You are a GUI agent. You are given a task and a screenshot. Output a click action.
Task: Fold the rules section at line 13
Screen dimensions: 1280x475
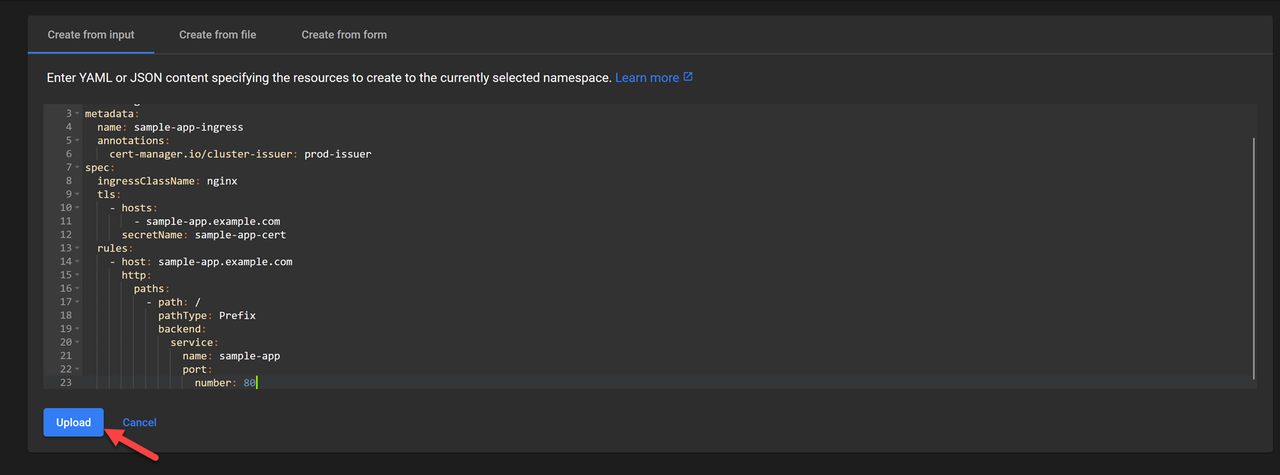[x=77, y=248]
